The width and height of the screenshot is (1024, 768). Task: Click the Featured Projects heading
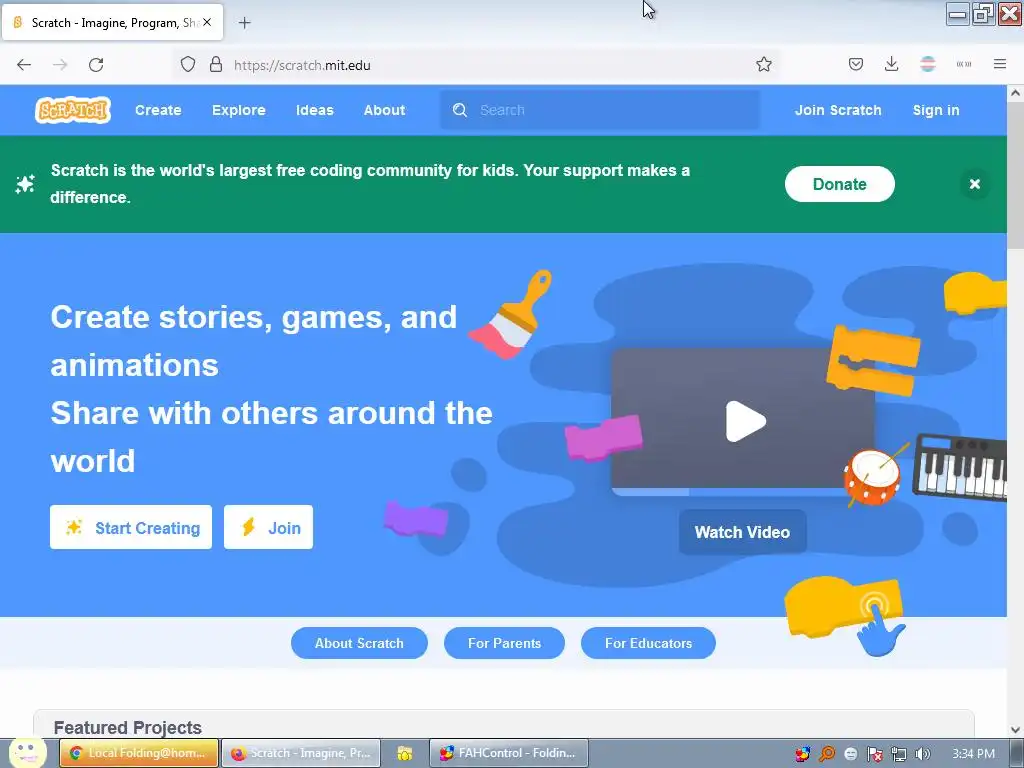click(127, 728)
